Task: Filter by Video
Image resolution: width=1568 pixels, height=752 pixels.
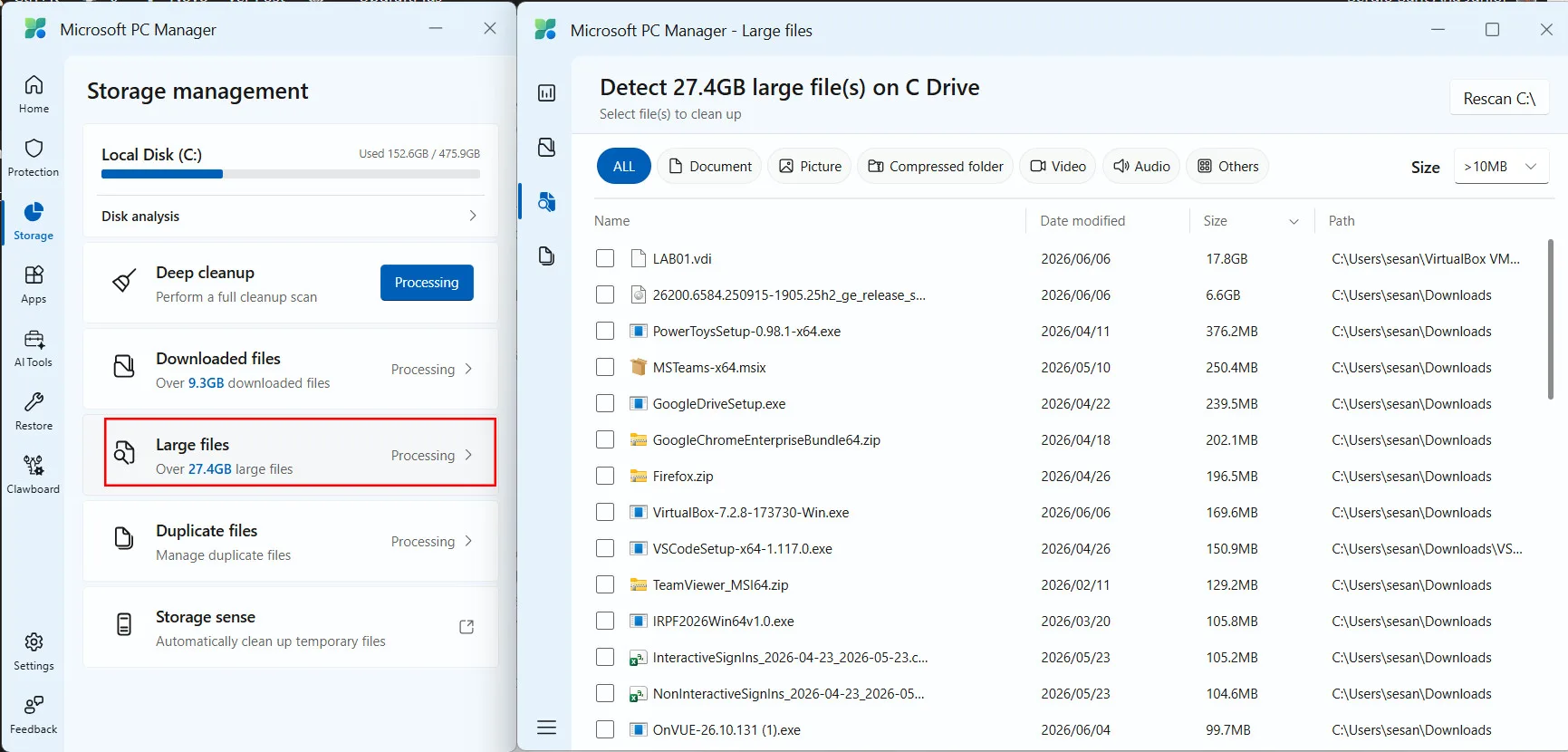Action: coord(1058,166)
